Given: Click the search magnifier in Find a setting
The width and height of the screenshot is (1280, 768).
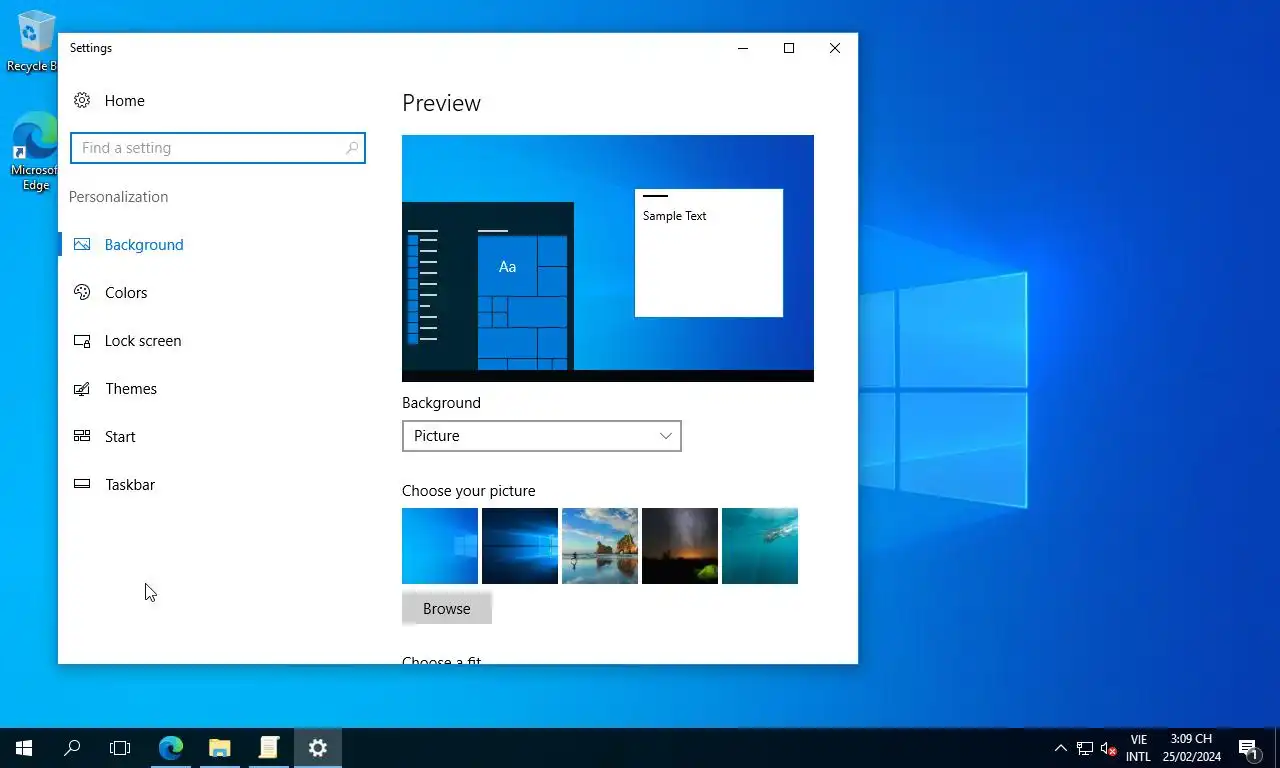Looking at the screenshot, I should click(352, 148).
